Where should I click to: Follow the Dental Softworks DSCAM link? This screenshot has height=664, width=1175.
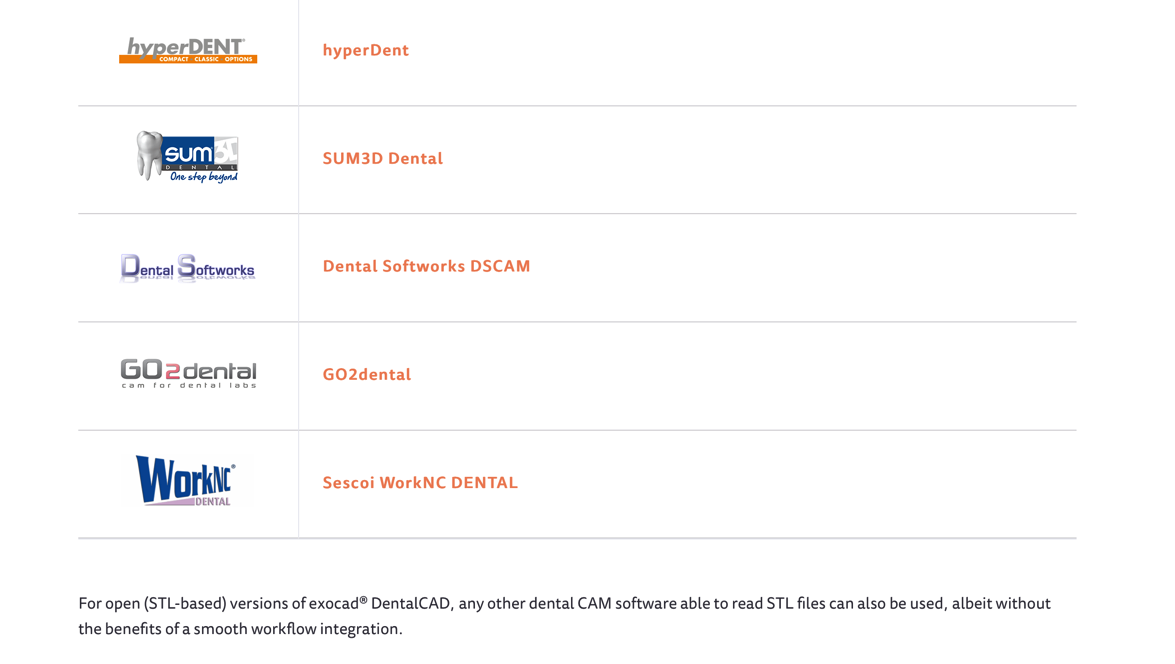(x=426, y=266)
